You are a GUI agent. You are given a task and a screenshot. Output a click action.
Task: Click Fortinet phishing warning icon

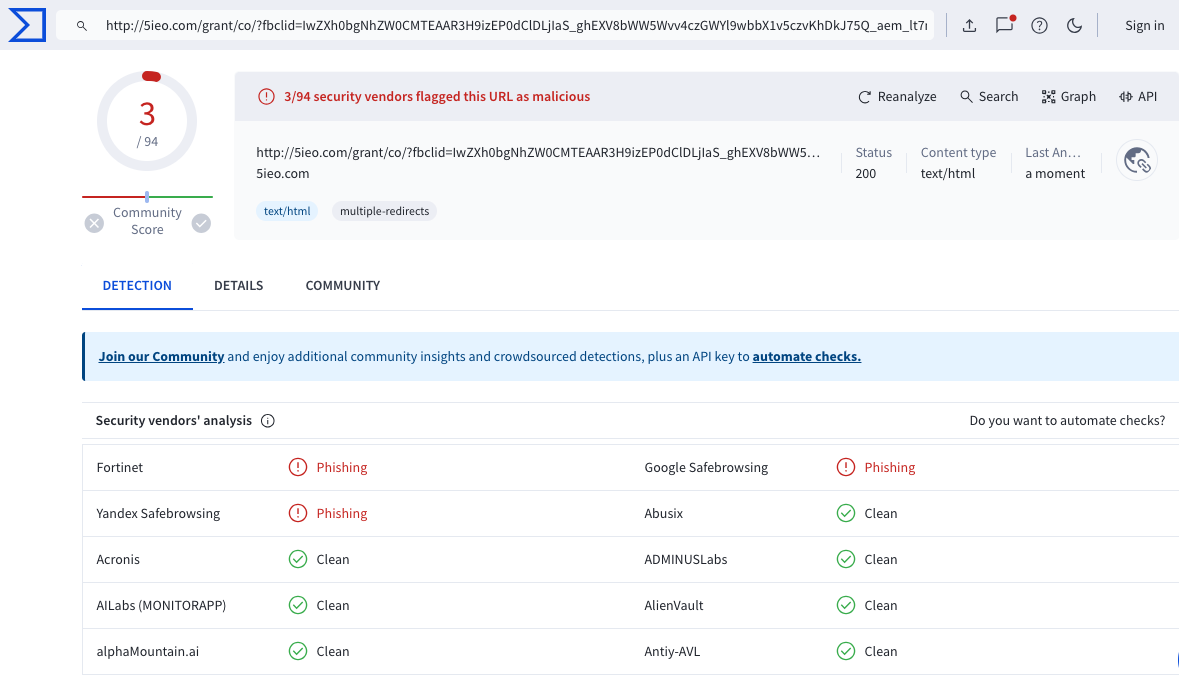click(x=298, y=468)
